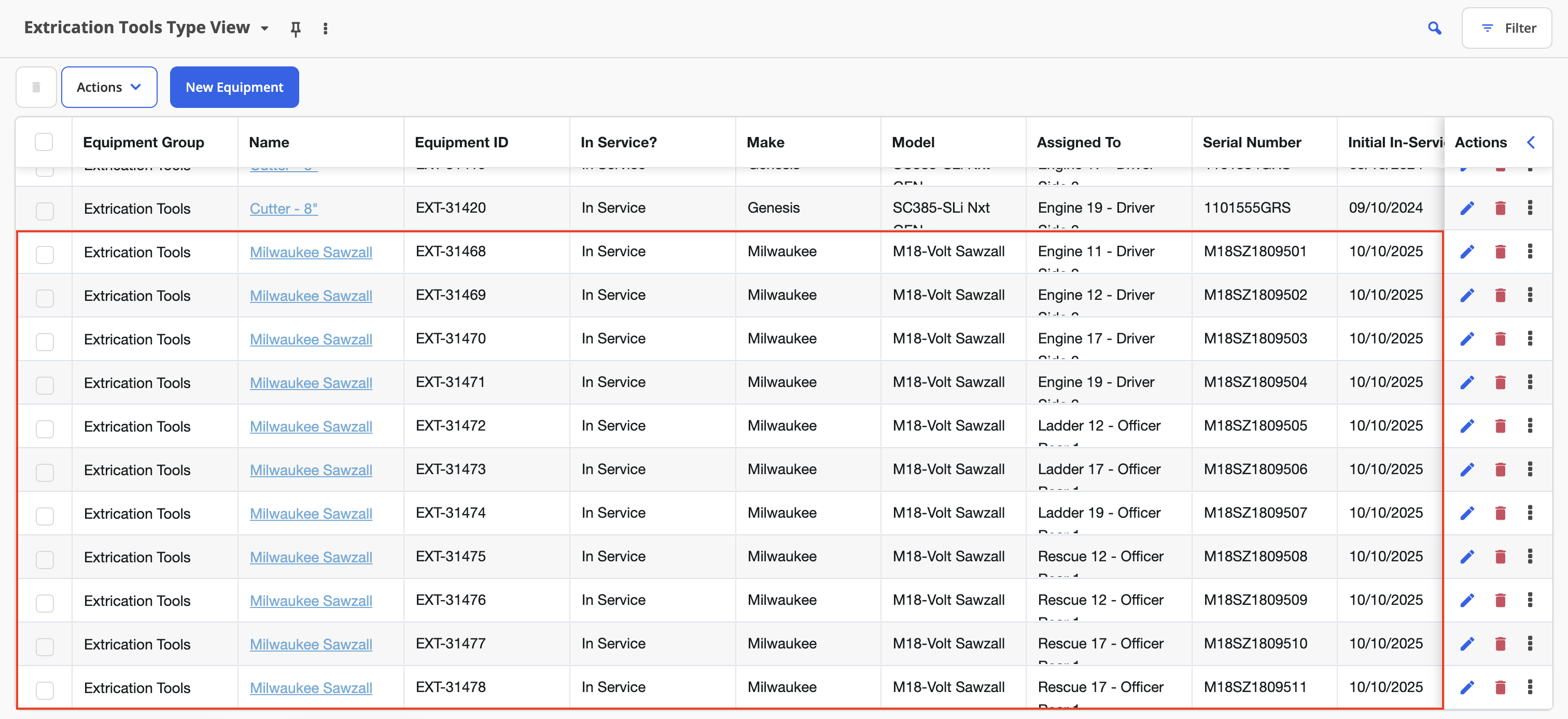Image resolution: width=1568 pixels, height=719 pixels.
Task: Open the search magnifier icon
Action: (x=1435, y=28)
